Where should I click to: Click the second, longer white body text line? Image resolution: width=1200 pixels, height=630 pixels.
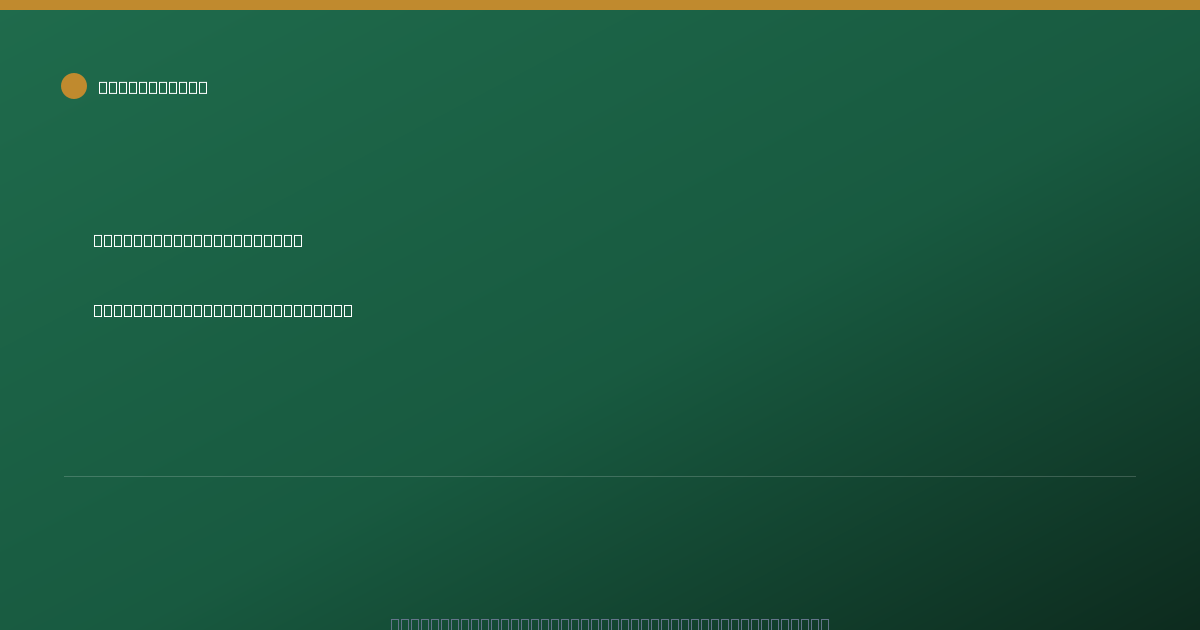223,310
